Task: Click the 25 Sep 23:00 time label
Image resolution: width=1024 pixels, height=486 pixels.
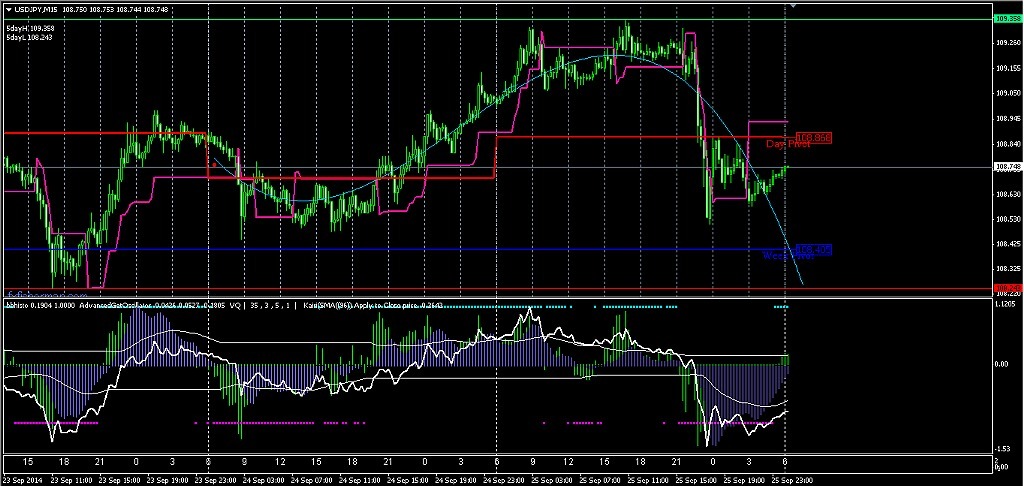Action: click(793, 479)
